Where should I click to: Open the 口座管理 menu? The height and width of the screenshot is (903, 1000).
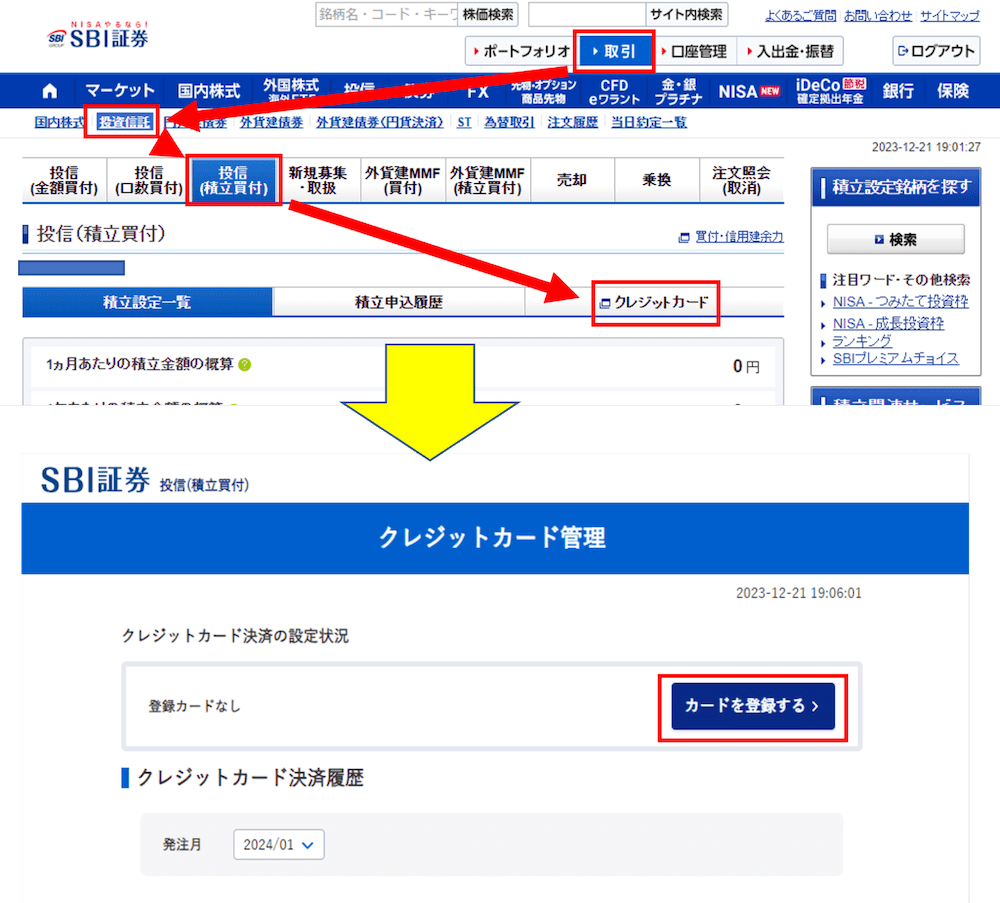695,51
